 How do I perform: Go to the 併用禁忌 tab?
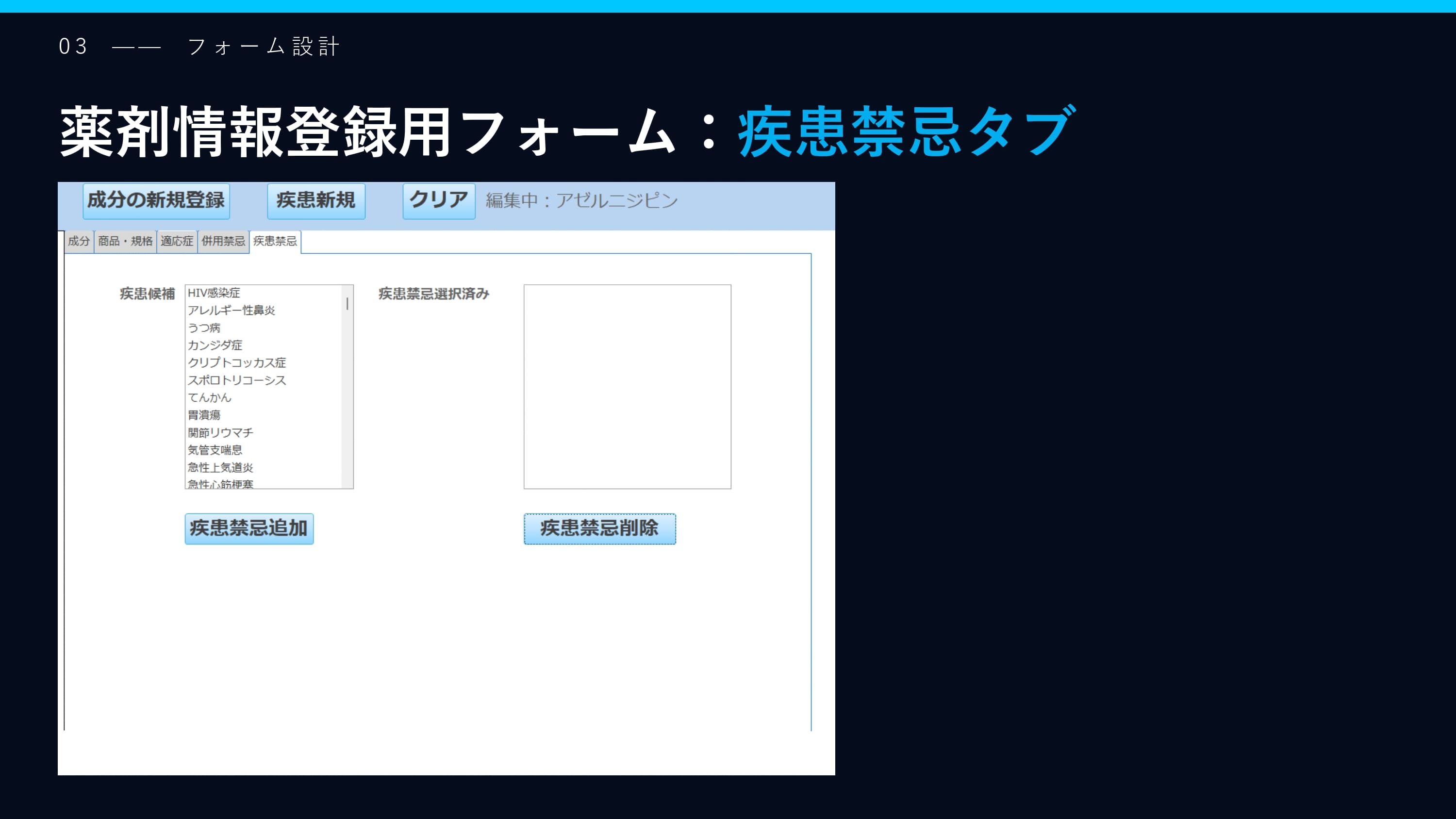(223, 241)
